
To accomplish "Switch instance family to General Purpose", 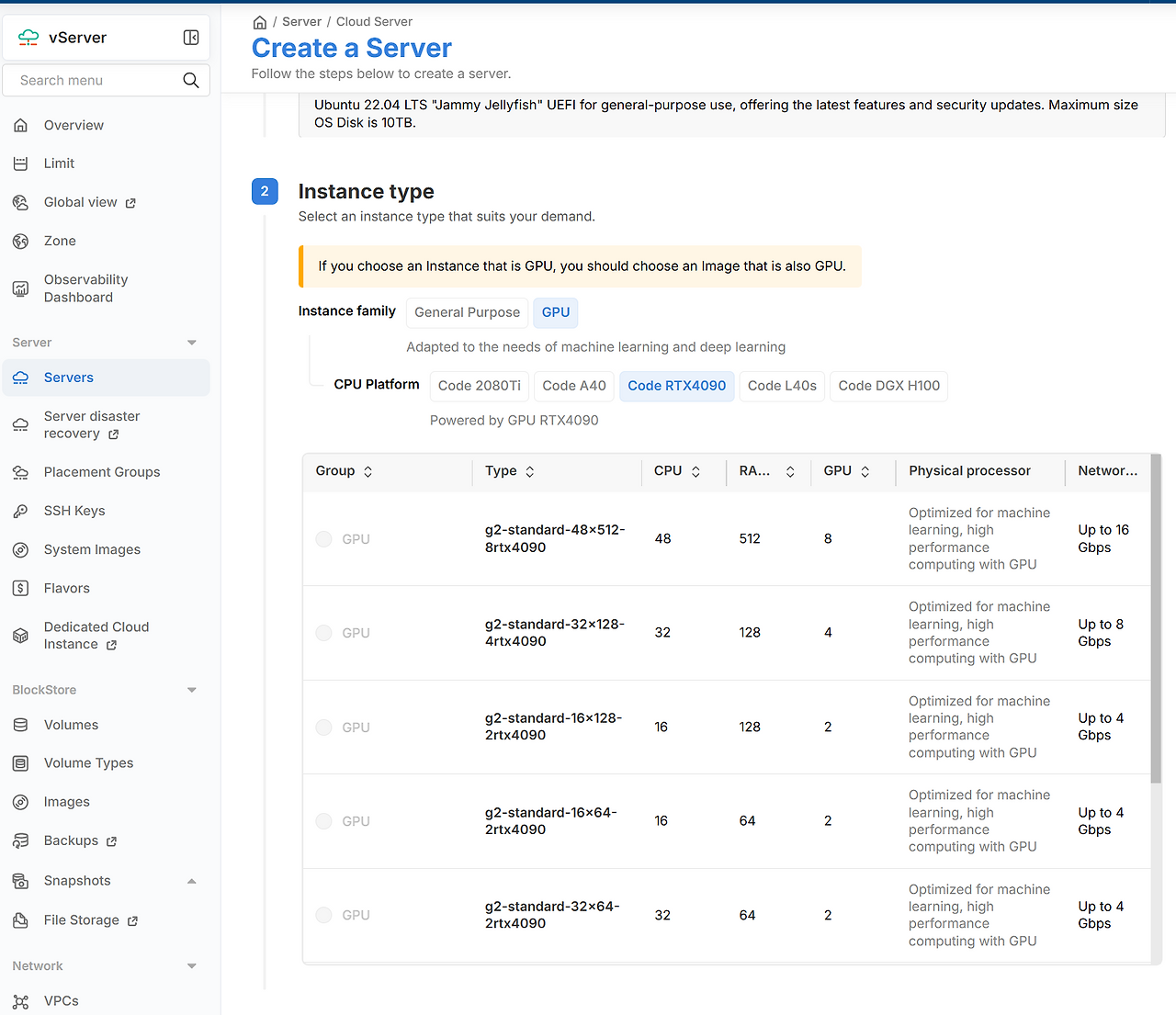I will [x=468, y=312].
